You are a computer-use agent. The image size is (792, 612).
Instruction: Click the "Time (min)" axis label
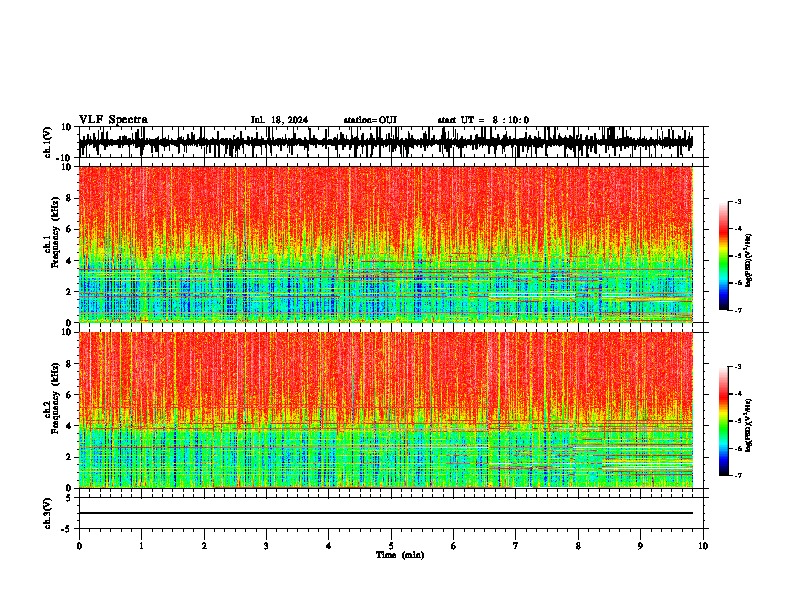pos(400,555)
